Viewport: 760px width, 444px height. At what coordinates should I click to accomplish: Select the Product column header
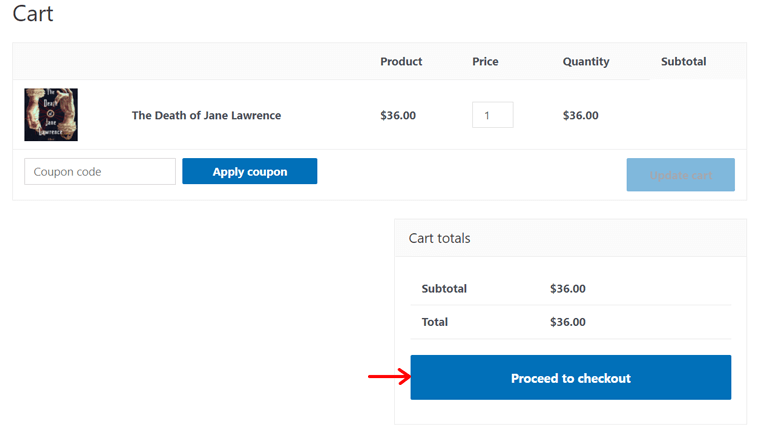(x=401, y=61)
